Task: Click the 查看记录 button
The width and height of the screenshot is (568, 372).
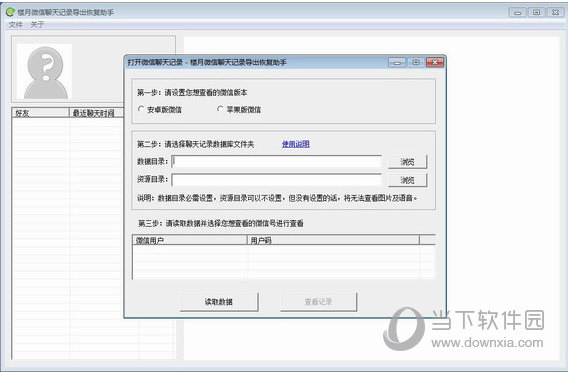Action: pos(318,302)
